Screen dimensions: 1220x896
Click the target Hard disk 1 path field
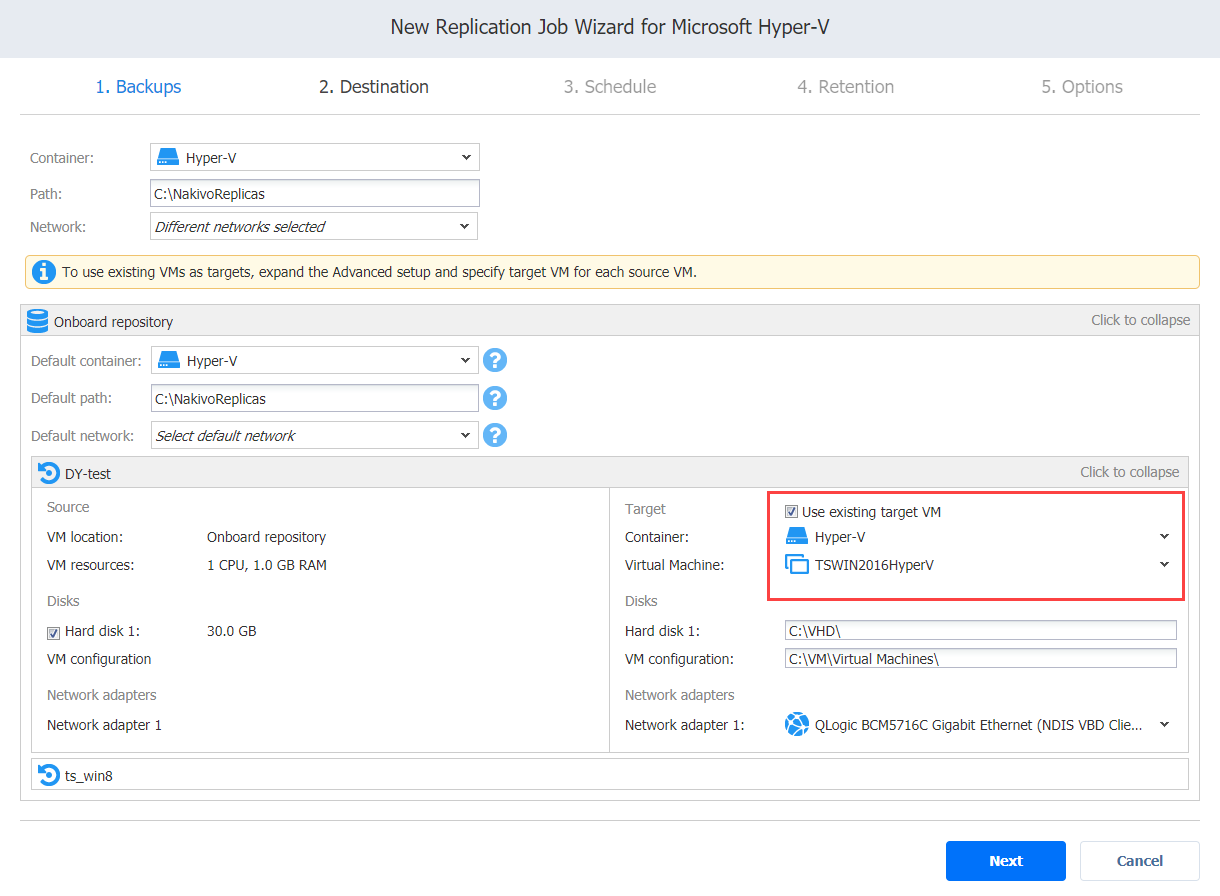click(x=981, y=631)
